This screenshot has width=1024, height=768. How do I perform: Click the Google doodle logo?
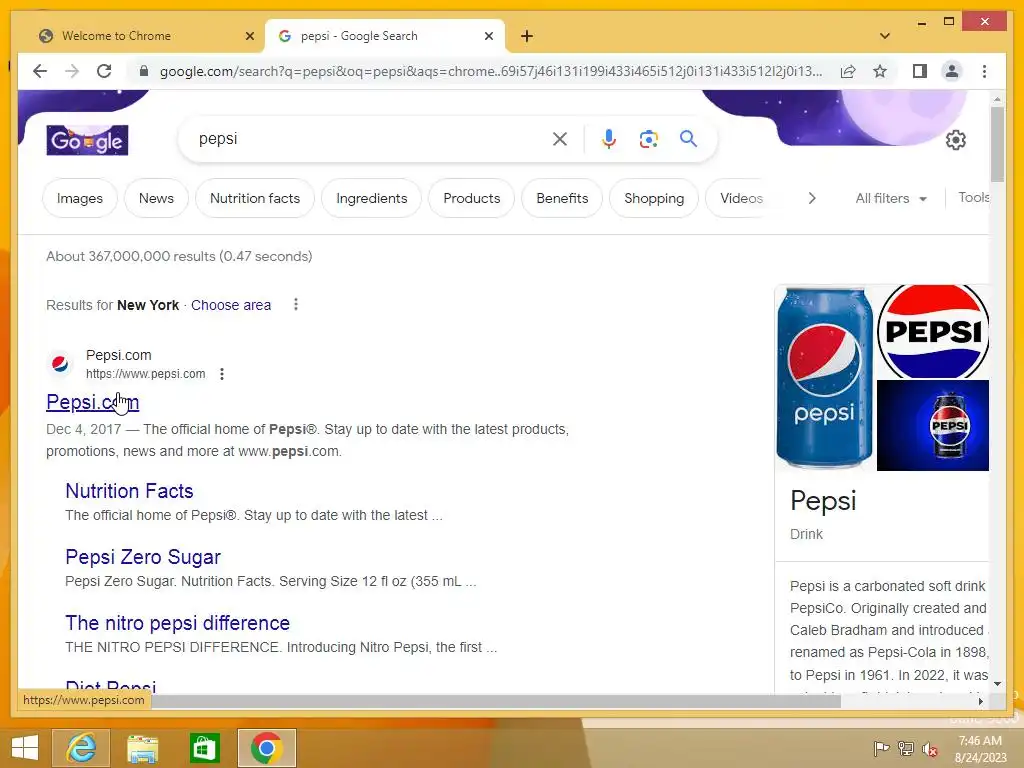88,140
